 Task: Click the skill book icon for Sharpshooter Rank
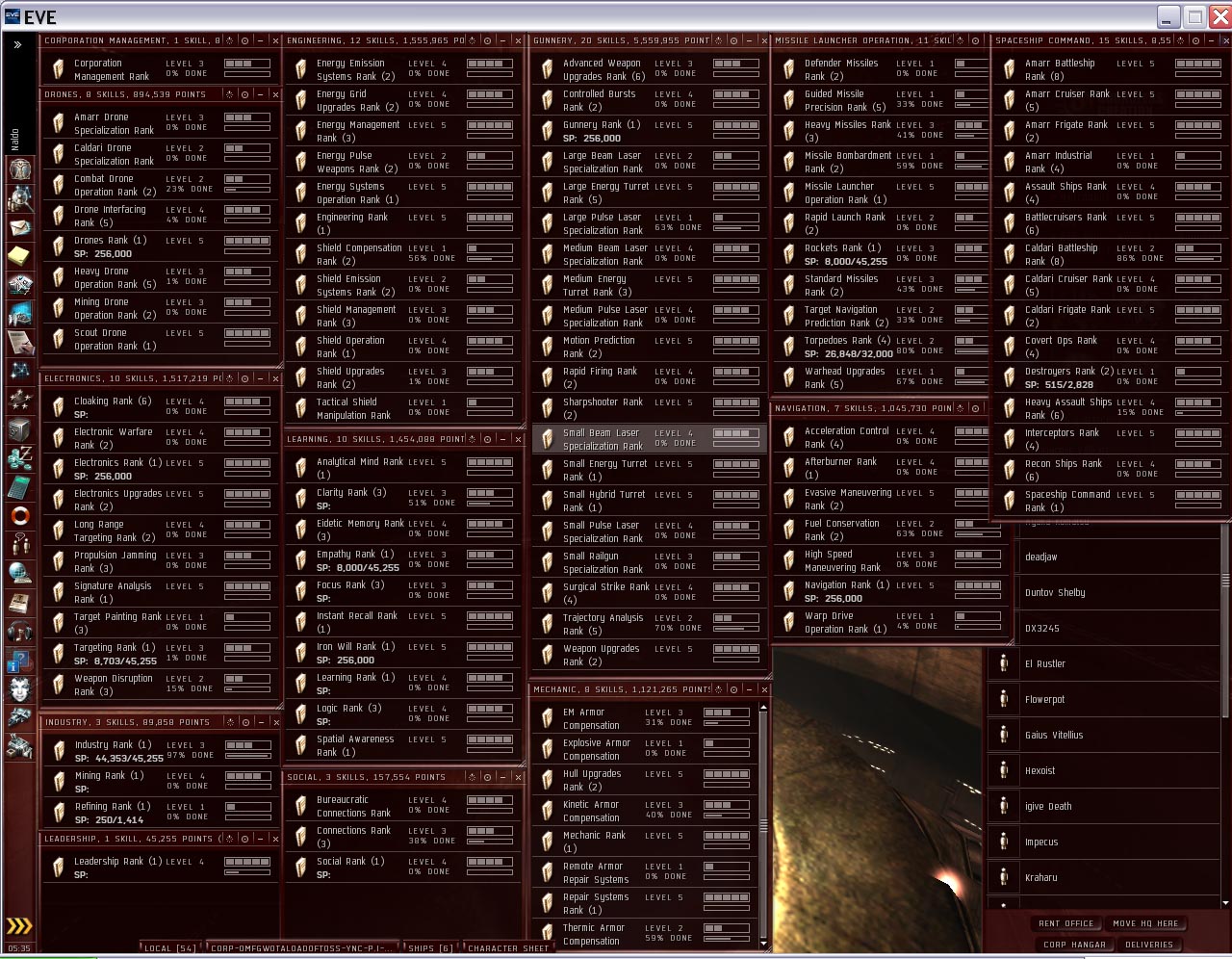click(547, 409)
